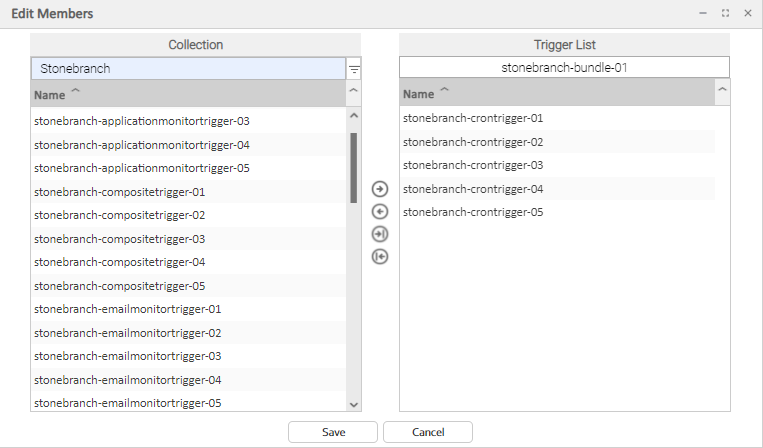Open the Collection filter options icon
Image resolution: width=763 pixels, height=448 pixels.
354,69
